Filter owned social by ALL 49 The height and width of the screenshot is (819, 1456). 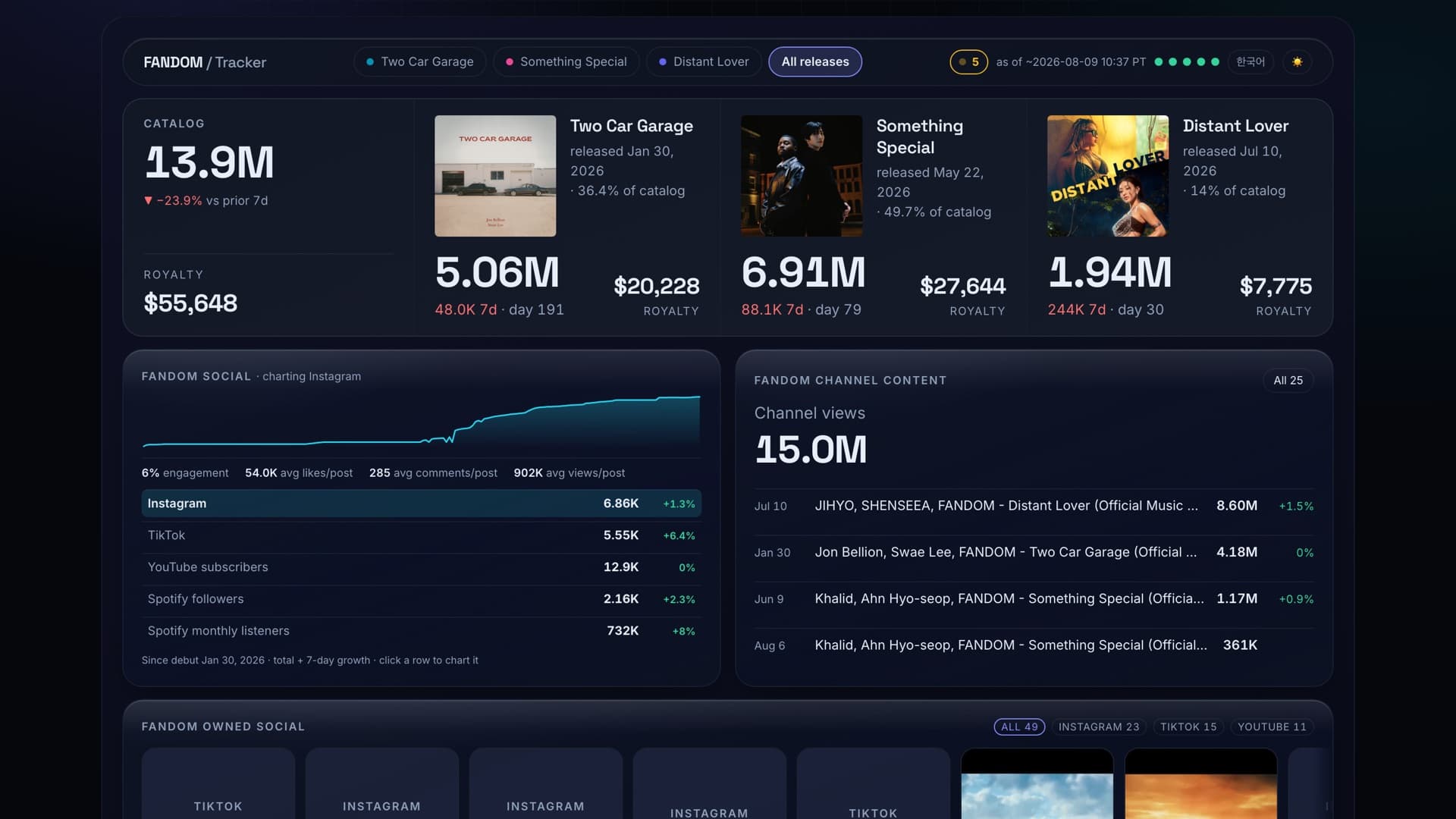pyautogui.click(x=1019, y=726)
